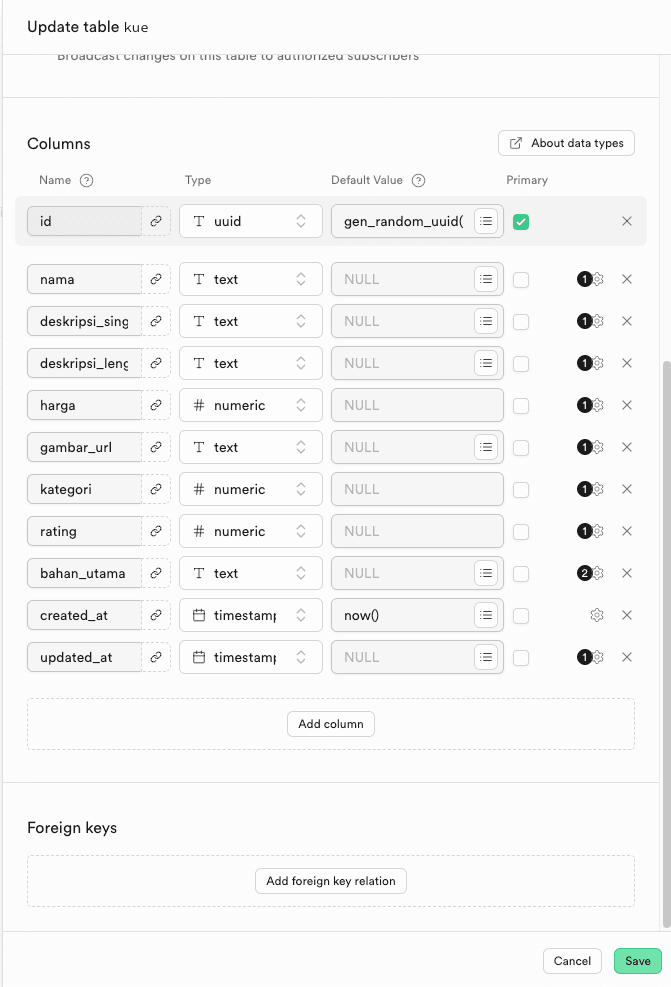The image size is (671, 987).
Task: Cancel the table update
Action: [572, 961]
